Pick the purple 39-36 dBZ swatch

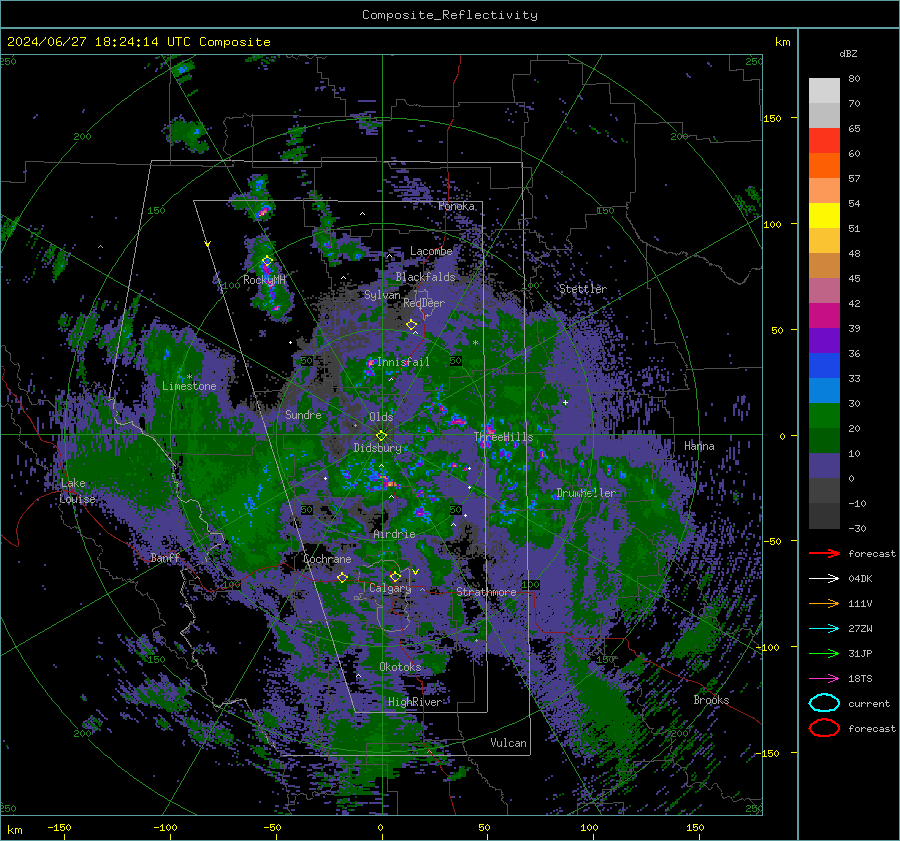click(824, 341)
